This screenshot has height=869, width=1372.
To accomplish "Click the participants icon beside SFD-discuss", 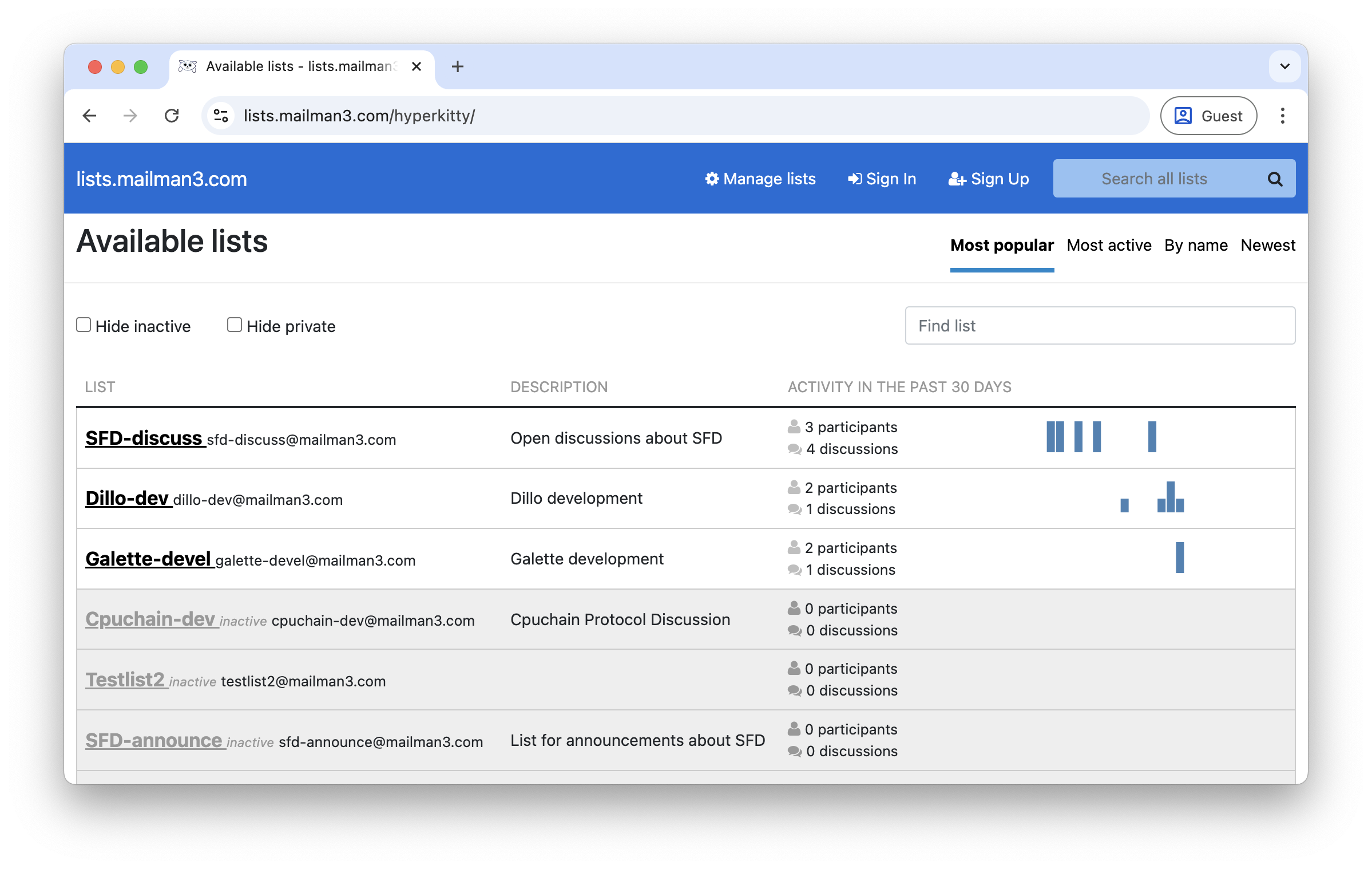I will pyautogui.click(x=793, y=426).
